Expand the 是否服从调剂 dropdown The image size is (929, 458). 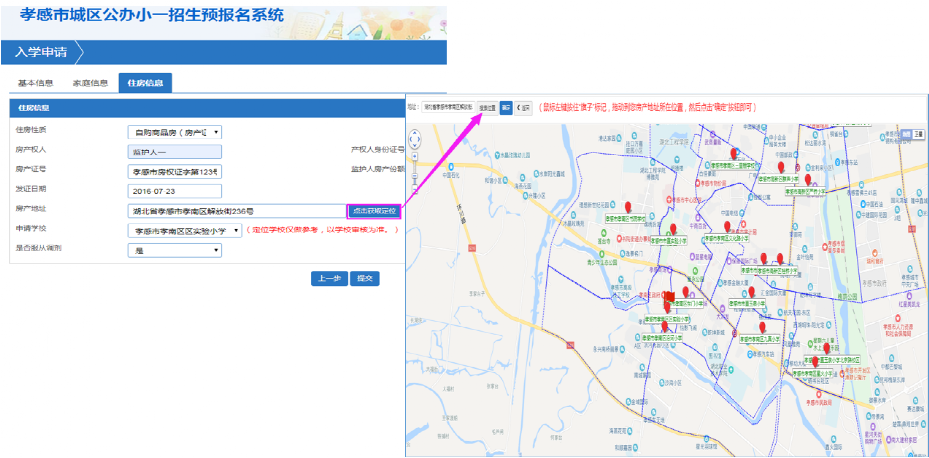(174, 250)
